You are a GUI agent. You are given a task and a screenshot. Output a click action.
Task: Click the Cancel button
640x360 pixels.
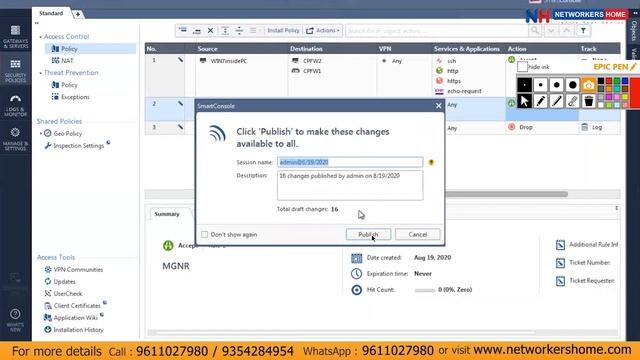[x=418, y=234]
